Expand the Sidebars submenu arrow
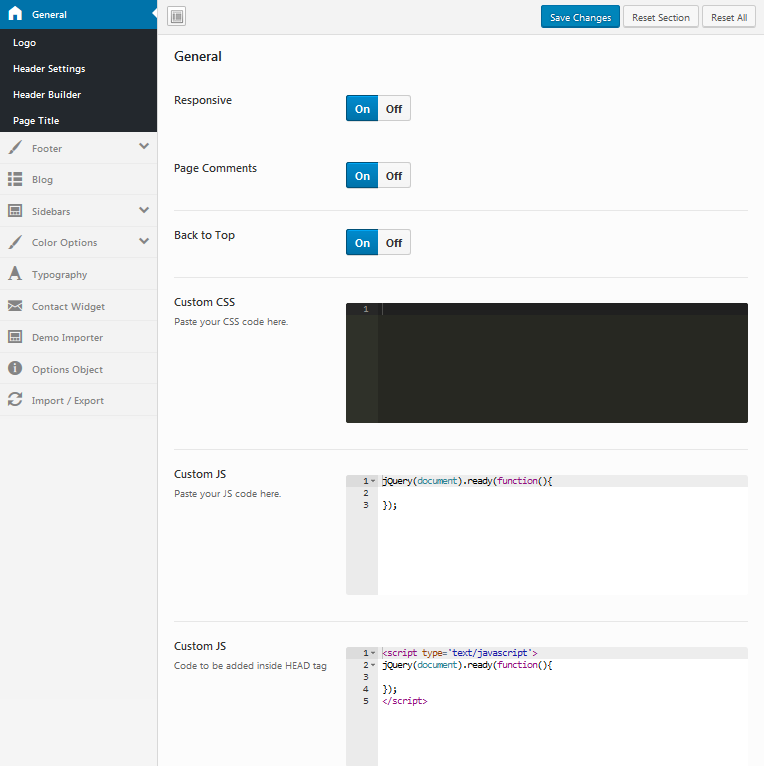 tap(144, 211)
